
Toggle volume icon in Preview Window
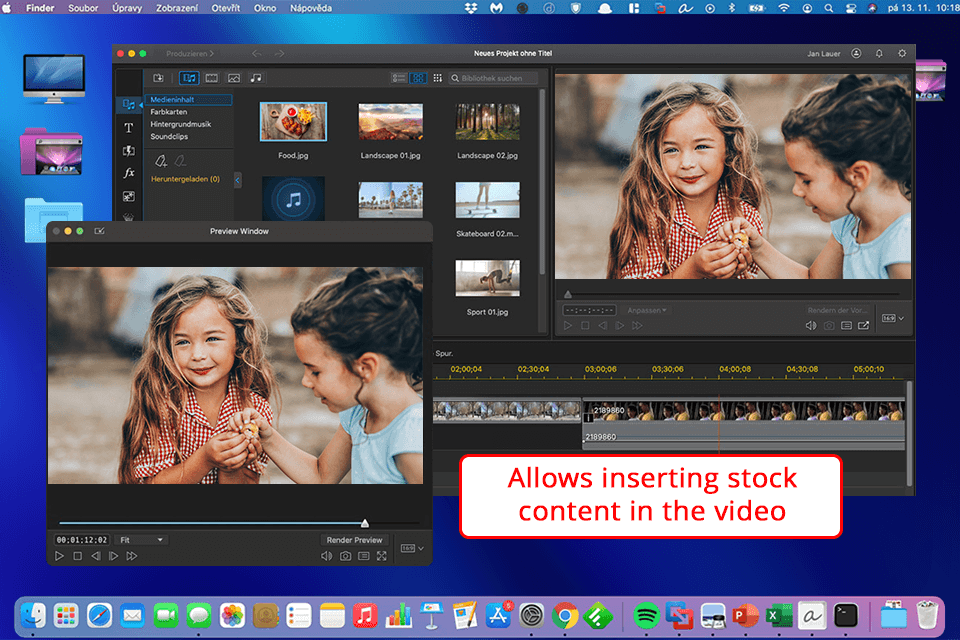coord(327,556)
